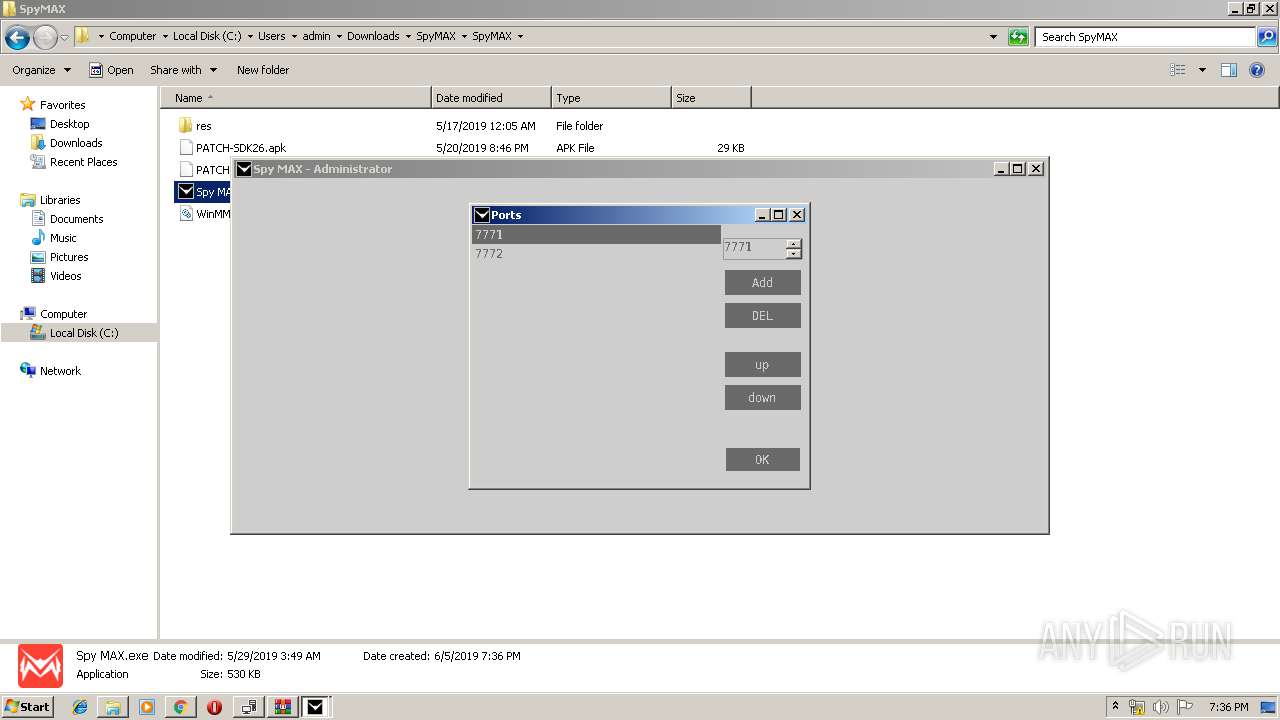Confirm ports with the OK button
This screenshot has height=720, width=1280.
point(762,460)
